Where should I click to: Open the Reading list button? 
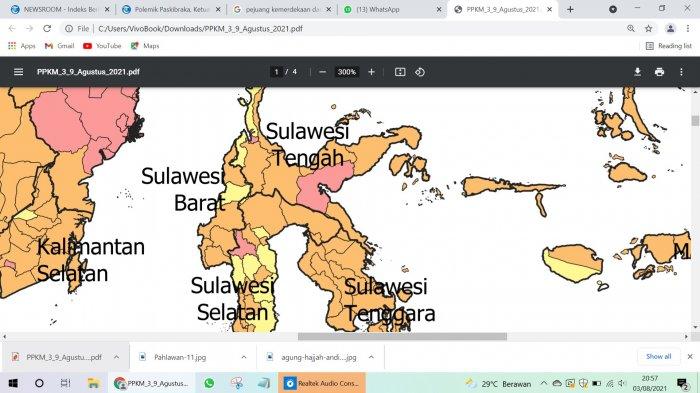point(669,46)
